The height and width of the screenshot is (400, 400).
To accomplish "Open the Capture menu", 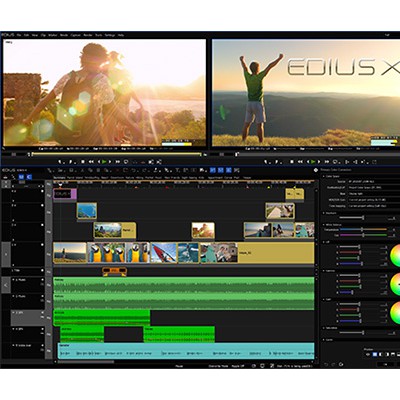I will point(76,35).
